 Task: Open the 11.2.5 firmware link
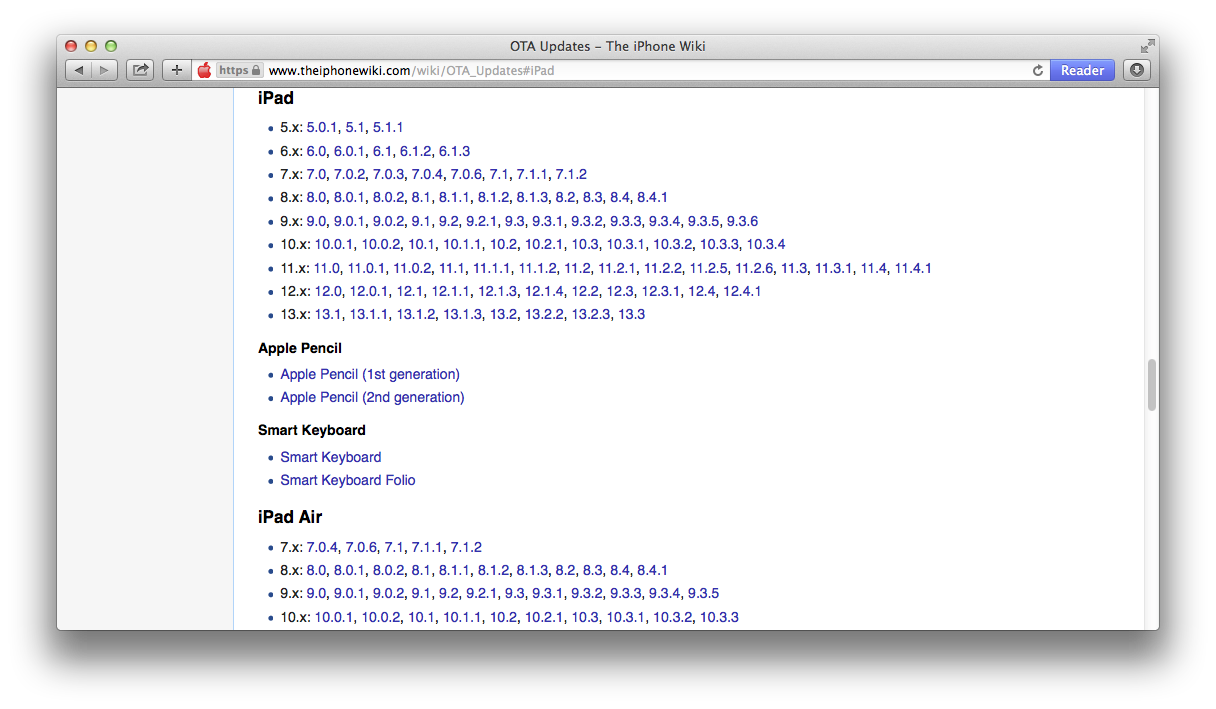(x=709, y=268)
